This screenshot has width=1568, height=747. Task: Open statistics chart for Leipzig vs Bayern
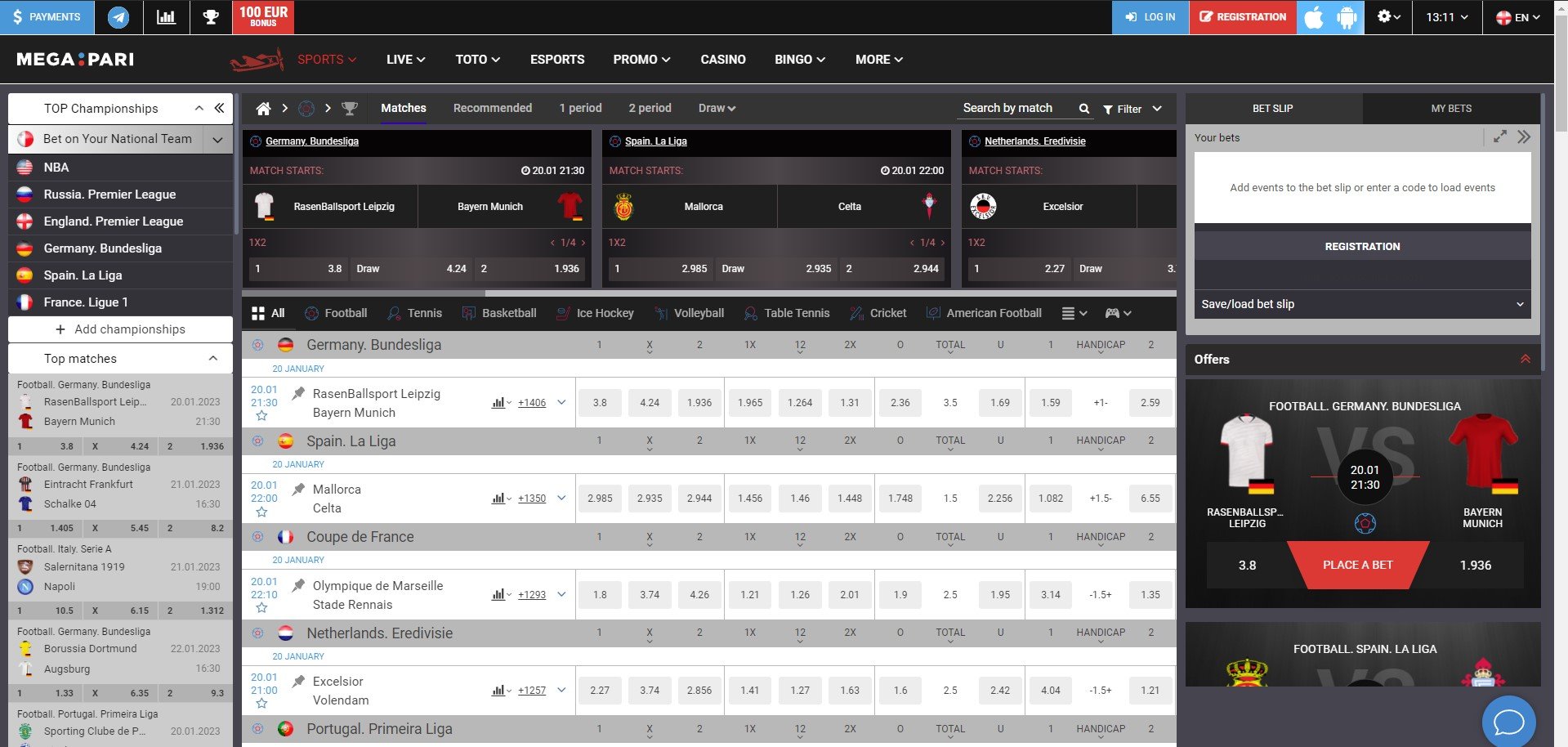pyautogui.click(x=501, y=403)
